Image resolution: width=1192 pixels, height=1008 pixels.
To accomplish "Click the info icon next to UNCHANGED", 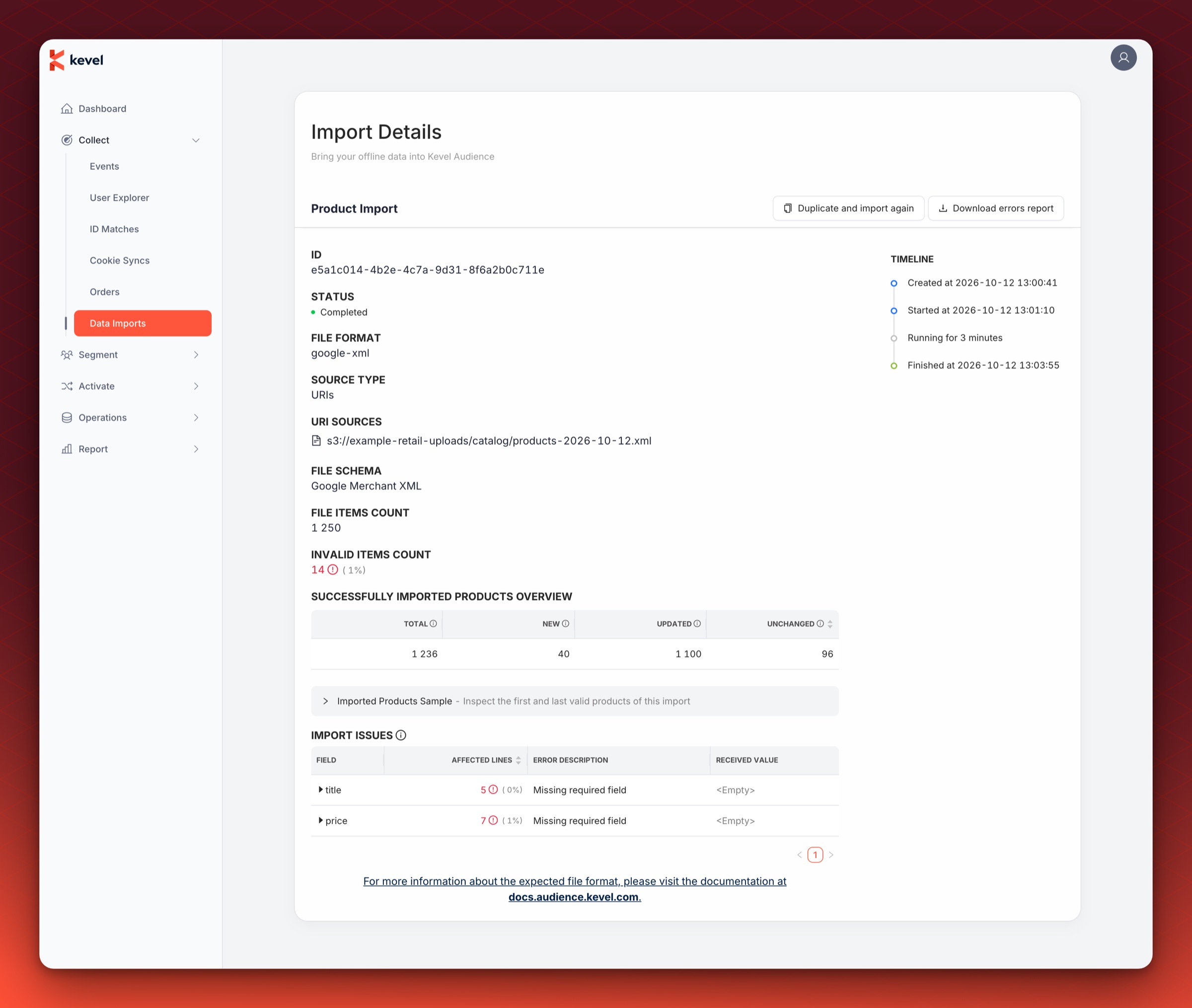I will pos(820,624).
